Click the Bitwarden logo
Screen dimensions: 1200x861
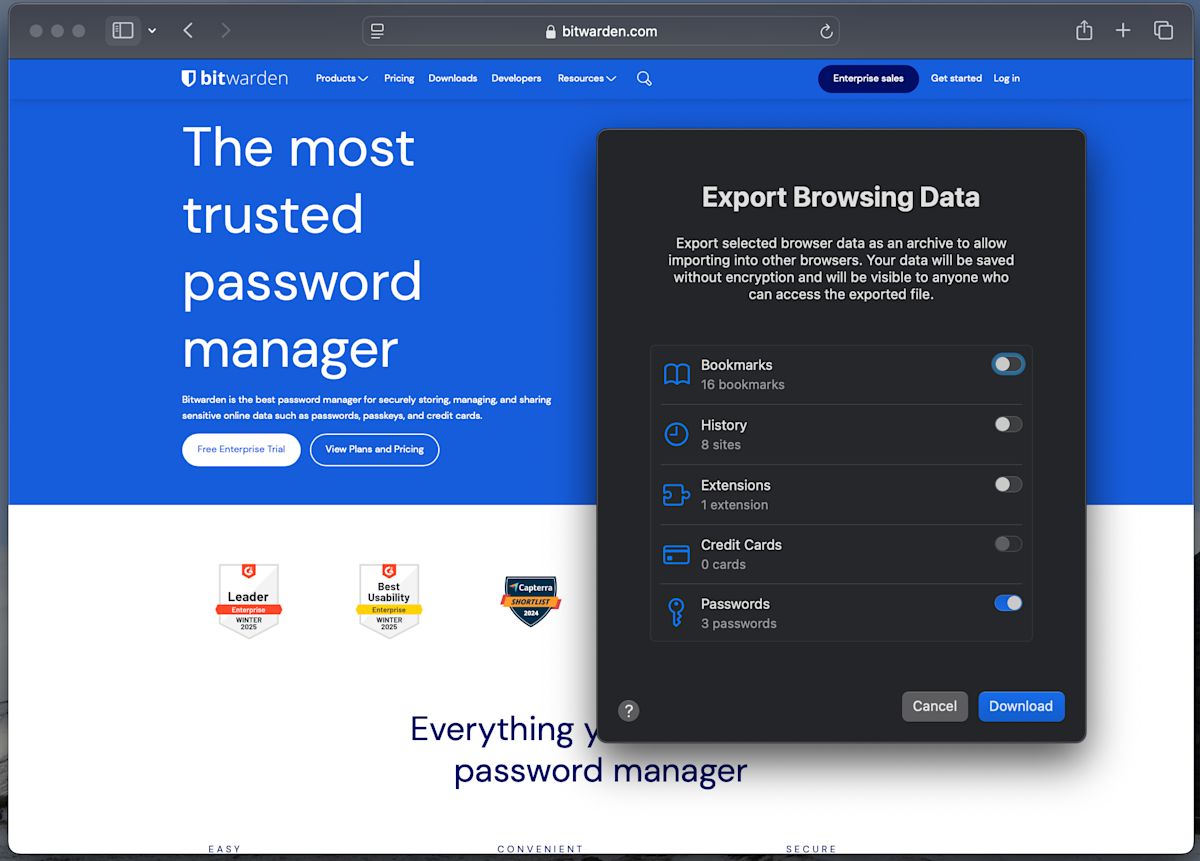pyautogui.click(x=235, y=78)
